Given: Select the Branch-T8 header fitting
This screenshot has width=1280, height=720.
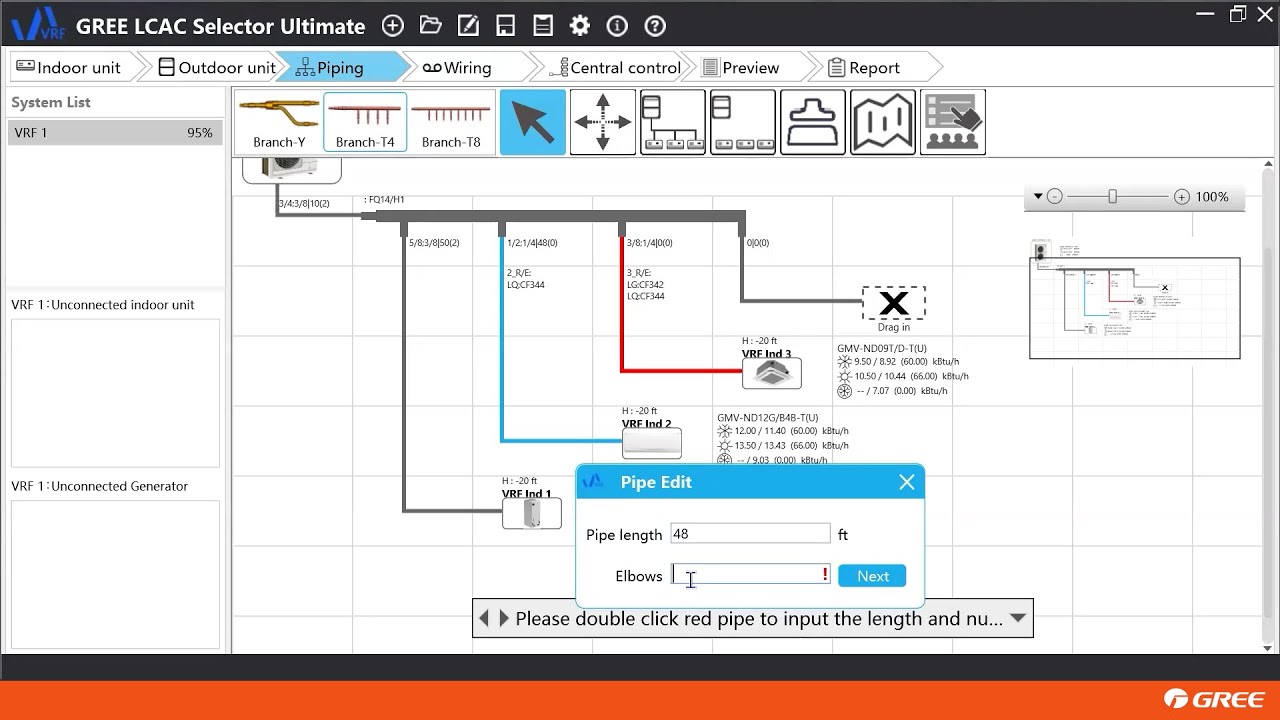Looking at the screenshot, I should (x=451, y=122).
